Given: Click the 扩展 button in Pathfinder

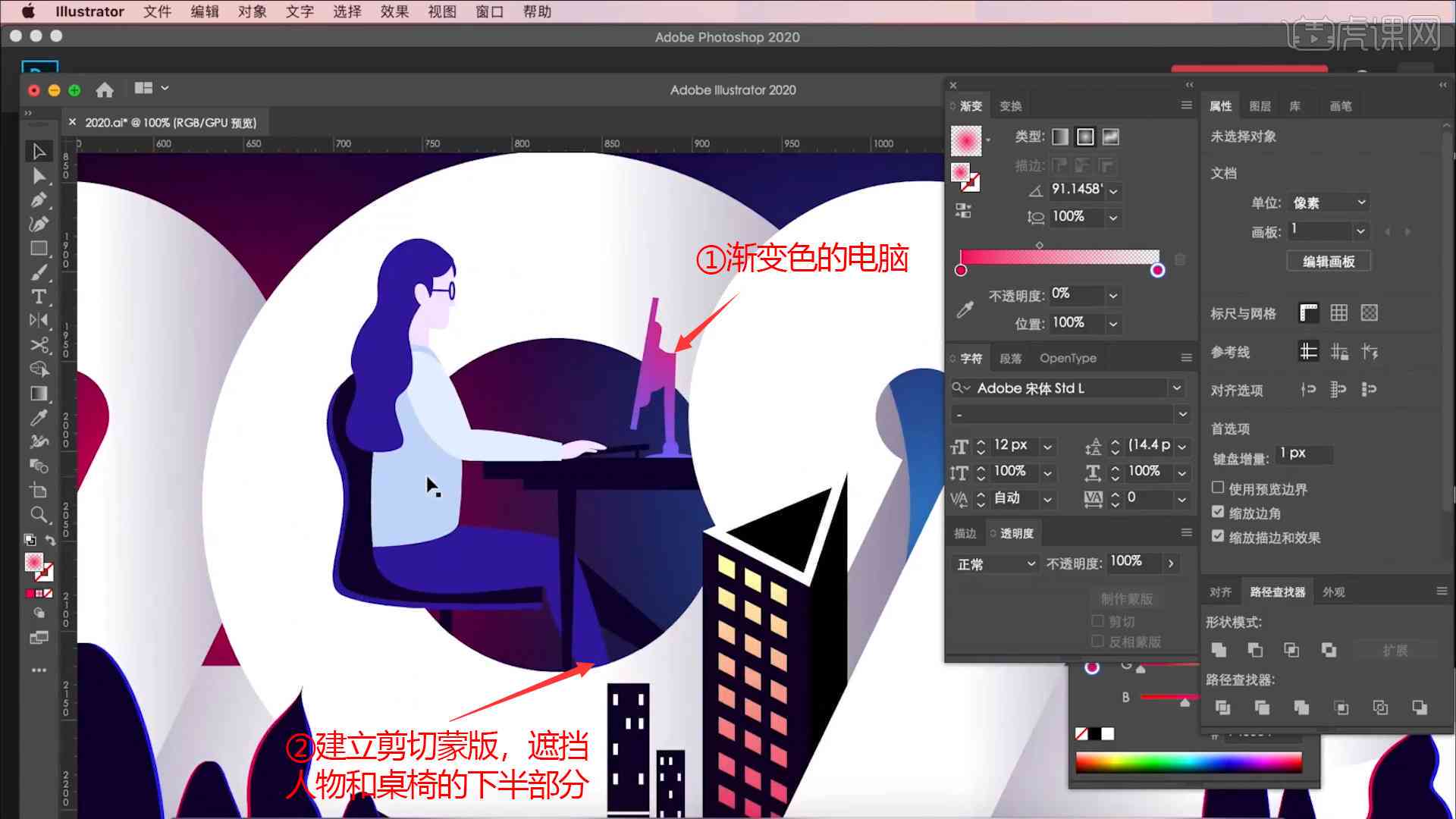Looking at the screenshot, I should (1395, 650).
